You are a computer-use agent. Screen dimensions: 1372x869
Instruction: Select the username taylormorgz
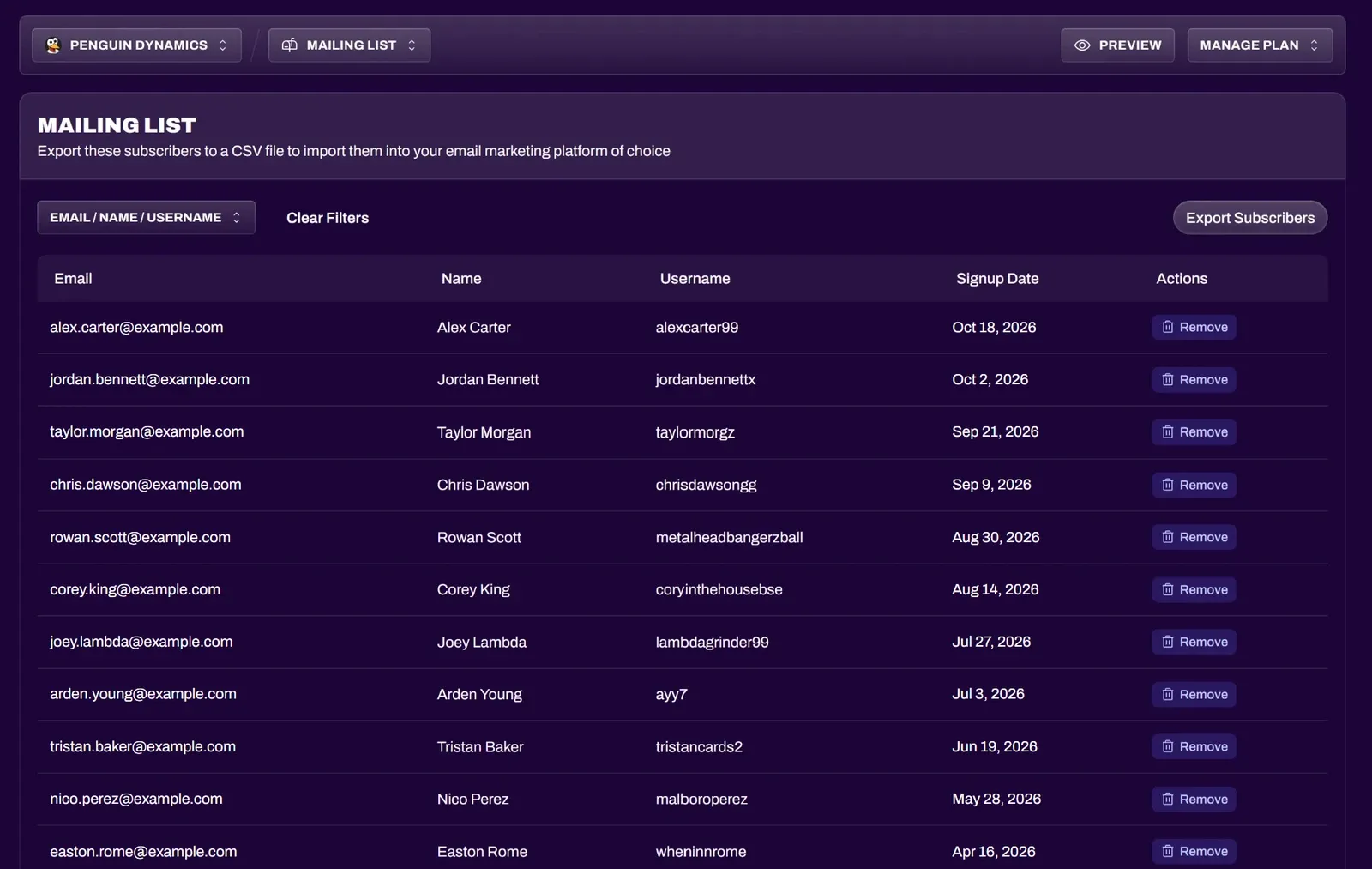click(x=695, y=432)
